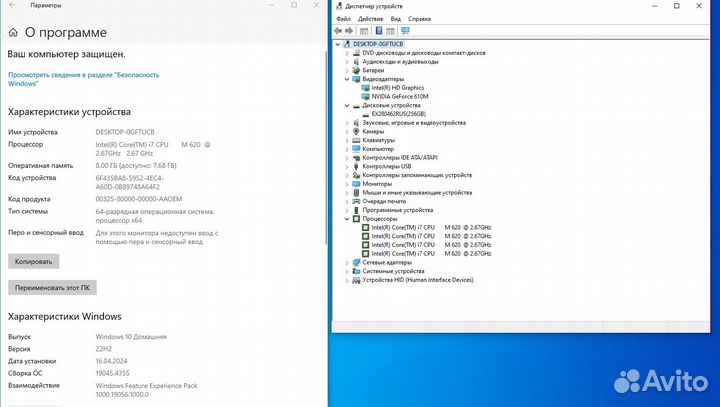Select the Intel(R) HD Graphics label
The height and width of the screenshot is (407, 720).
pyautogui.click(x=398, y=88)
